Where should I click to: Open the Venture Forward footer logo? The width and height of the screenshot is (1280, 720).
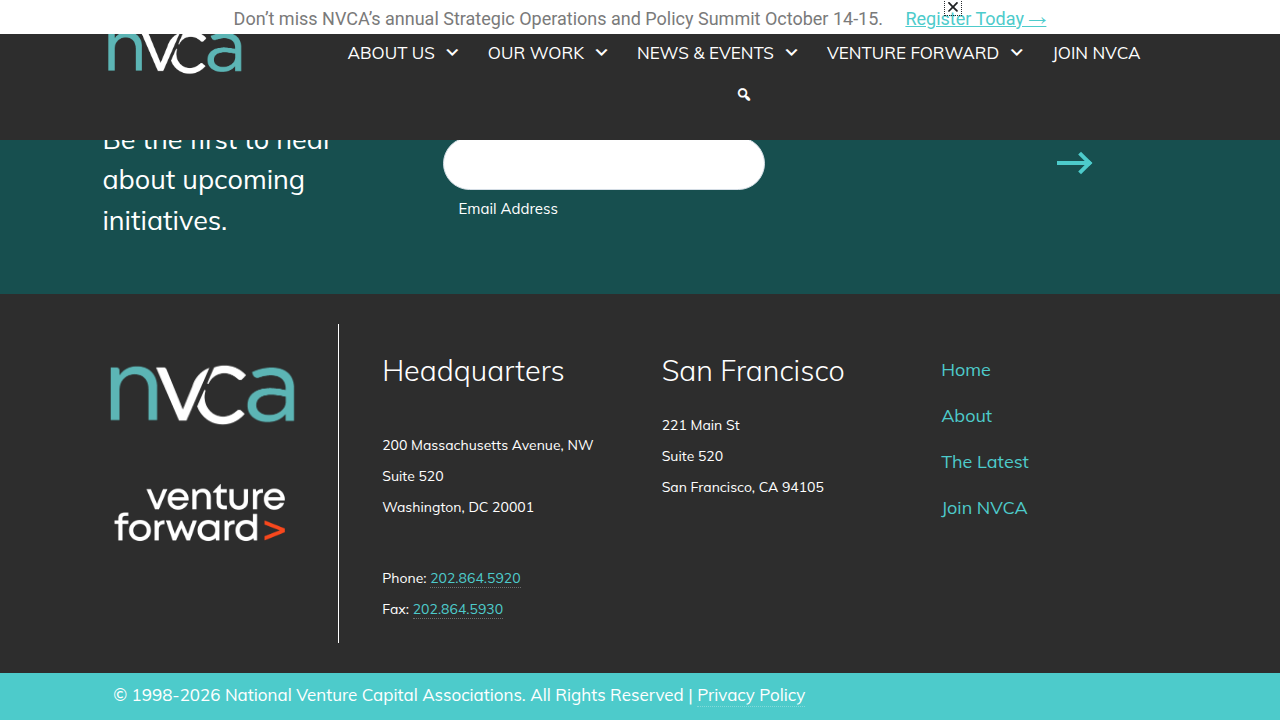pos(200,514)
